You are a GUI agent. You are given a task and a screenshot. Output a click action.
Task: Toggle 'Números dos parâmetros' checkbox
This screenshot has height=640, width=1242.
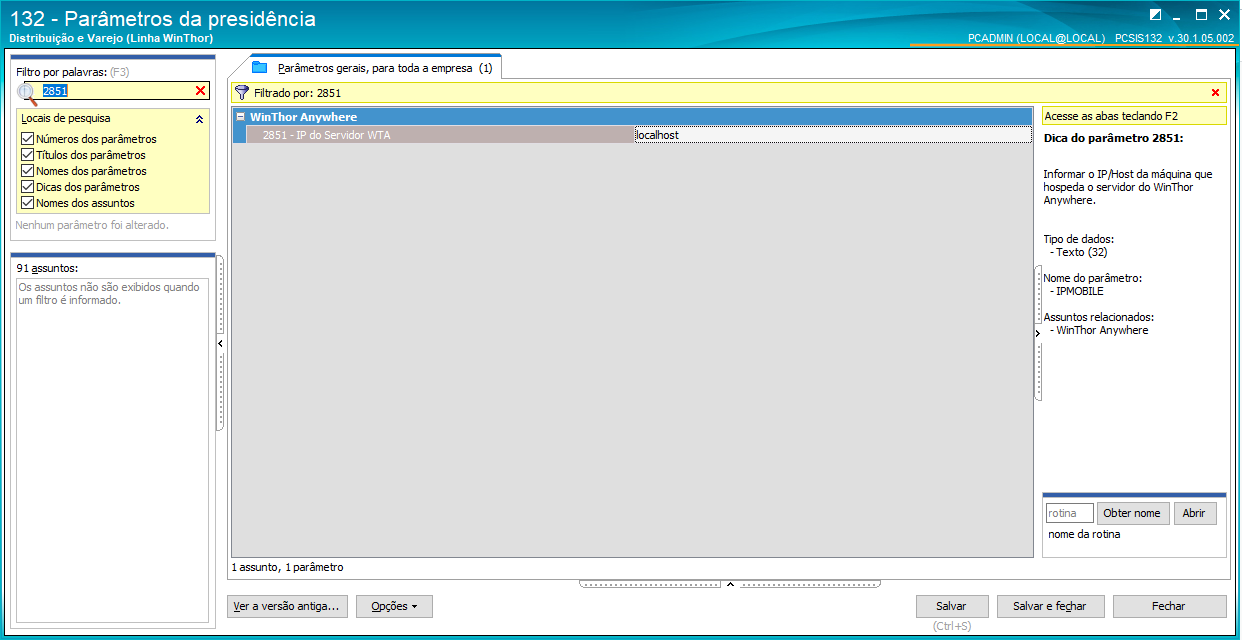27,139
